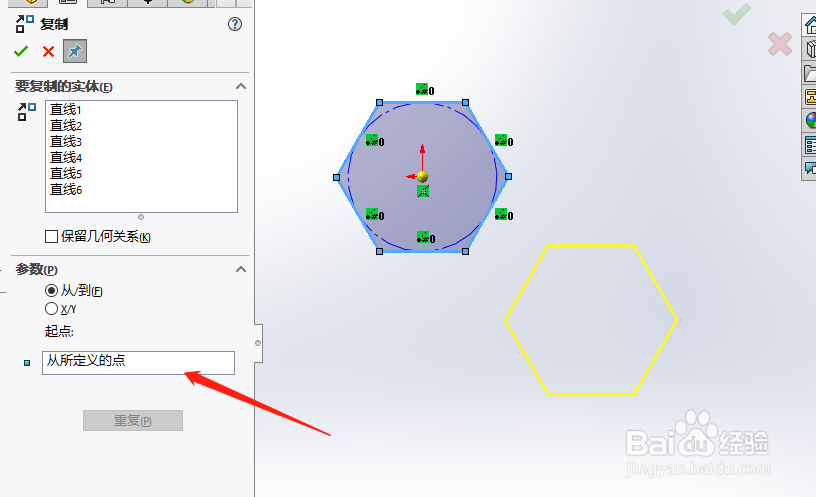Collapse the 参数 section
Image resolution: width=816 pixels, height=497 pixels.
click(x=240, y=269)
